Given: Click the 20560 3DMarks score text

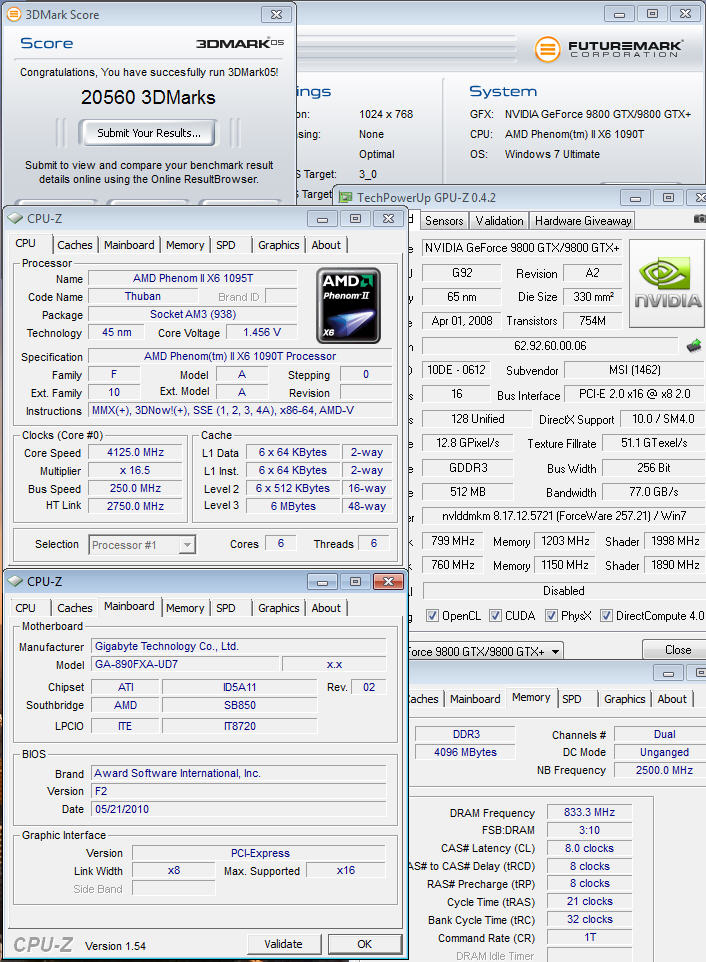Looking at the screenshot, I should pyautogui.click(x=148, y=98).
